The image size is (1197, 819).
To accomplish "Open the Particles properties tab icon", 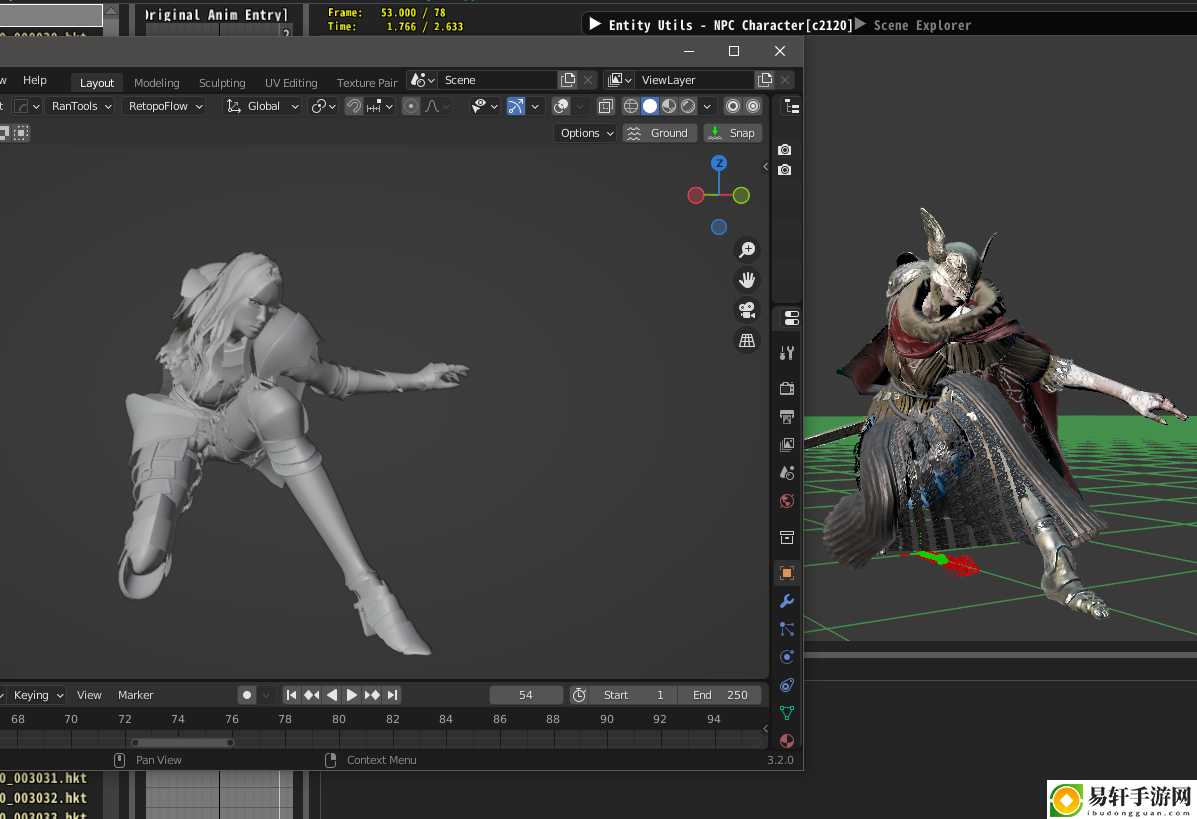I will 787,629.
